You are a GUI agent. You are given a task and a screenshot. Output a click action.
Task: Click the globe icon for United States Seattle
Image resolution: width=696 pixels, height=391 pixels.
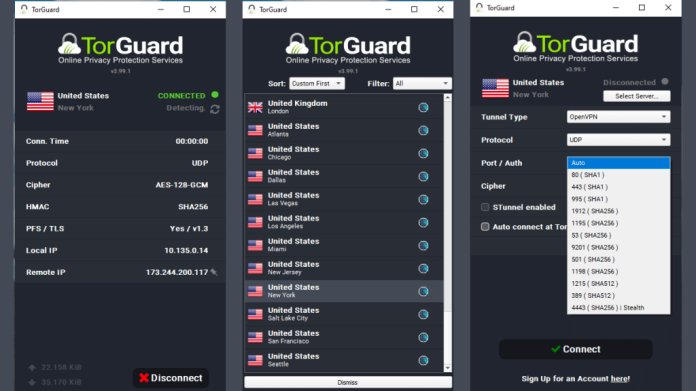pos(423,360)
